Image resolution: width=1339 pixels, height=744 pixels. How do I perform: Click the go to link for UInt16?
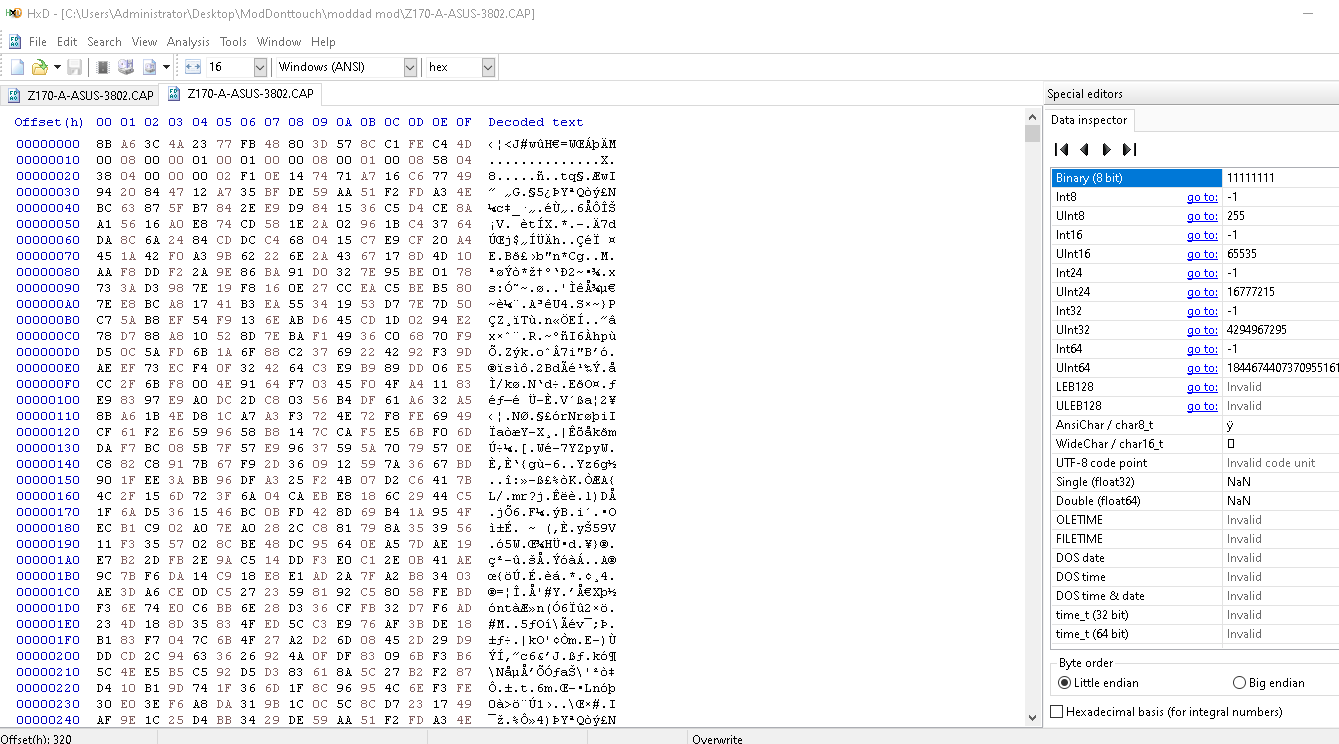[x=1202, y=254]
